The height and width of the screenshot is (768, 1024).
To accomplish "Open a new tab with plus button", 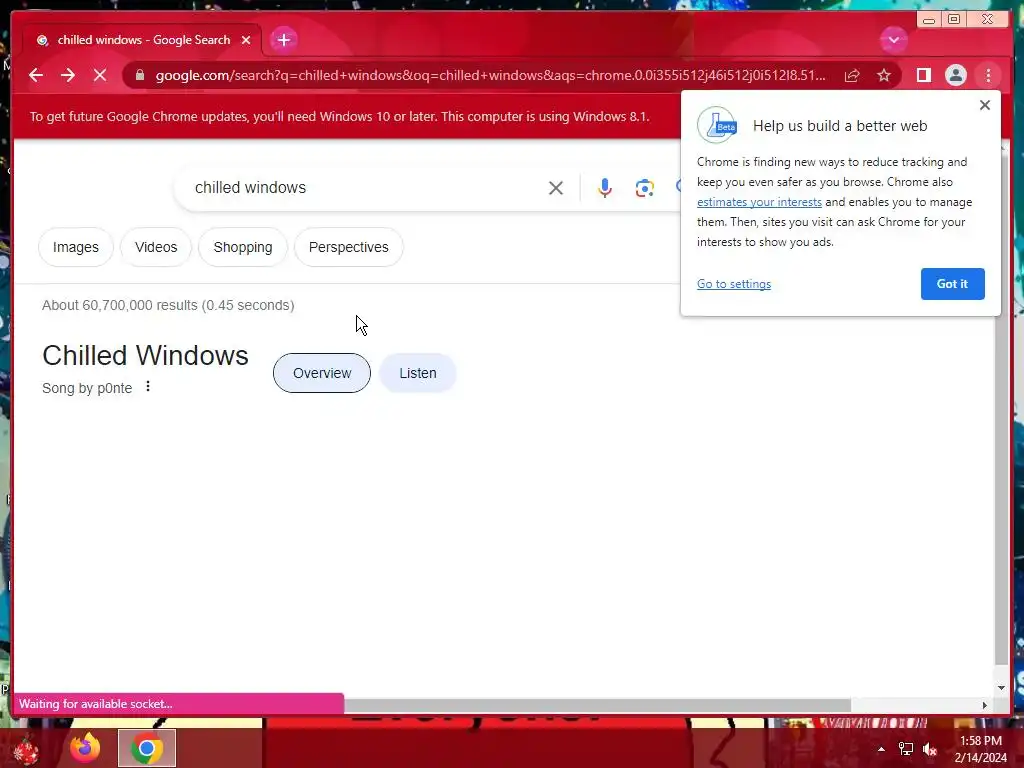I will (x=283, y=40).
